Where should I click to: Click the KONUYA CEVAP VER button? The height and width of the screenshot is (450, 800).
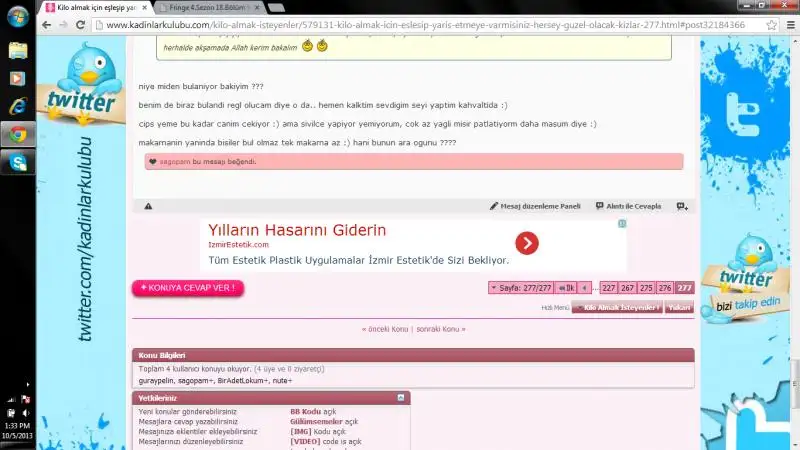pos(188,288)
